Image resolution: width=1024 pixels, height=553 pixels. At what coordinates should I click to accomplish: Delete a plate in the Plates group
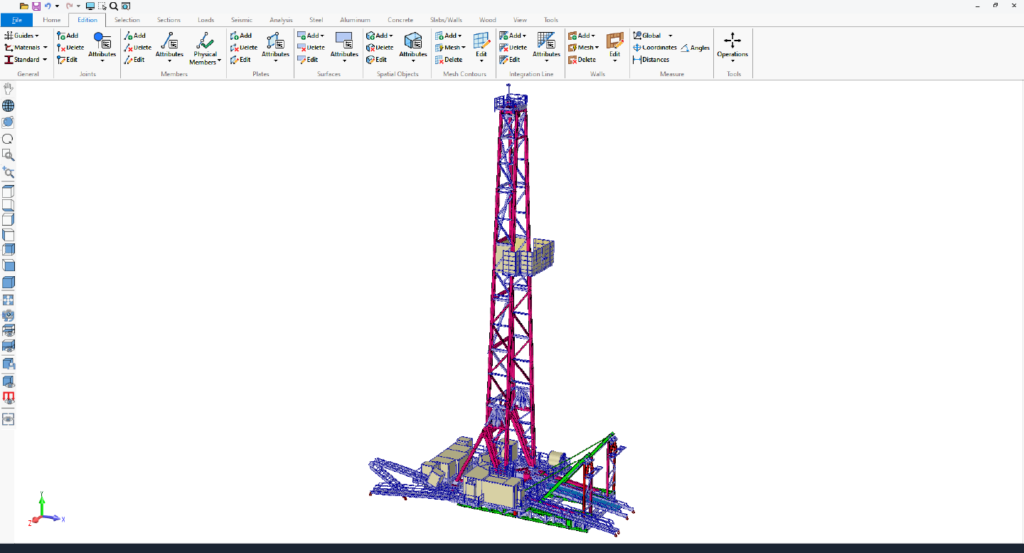244,48
